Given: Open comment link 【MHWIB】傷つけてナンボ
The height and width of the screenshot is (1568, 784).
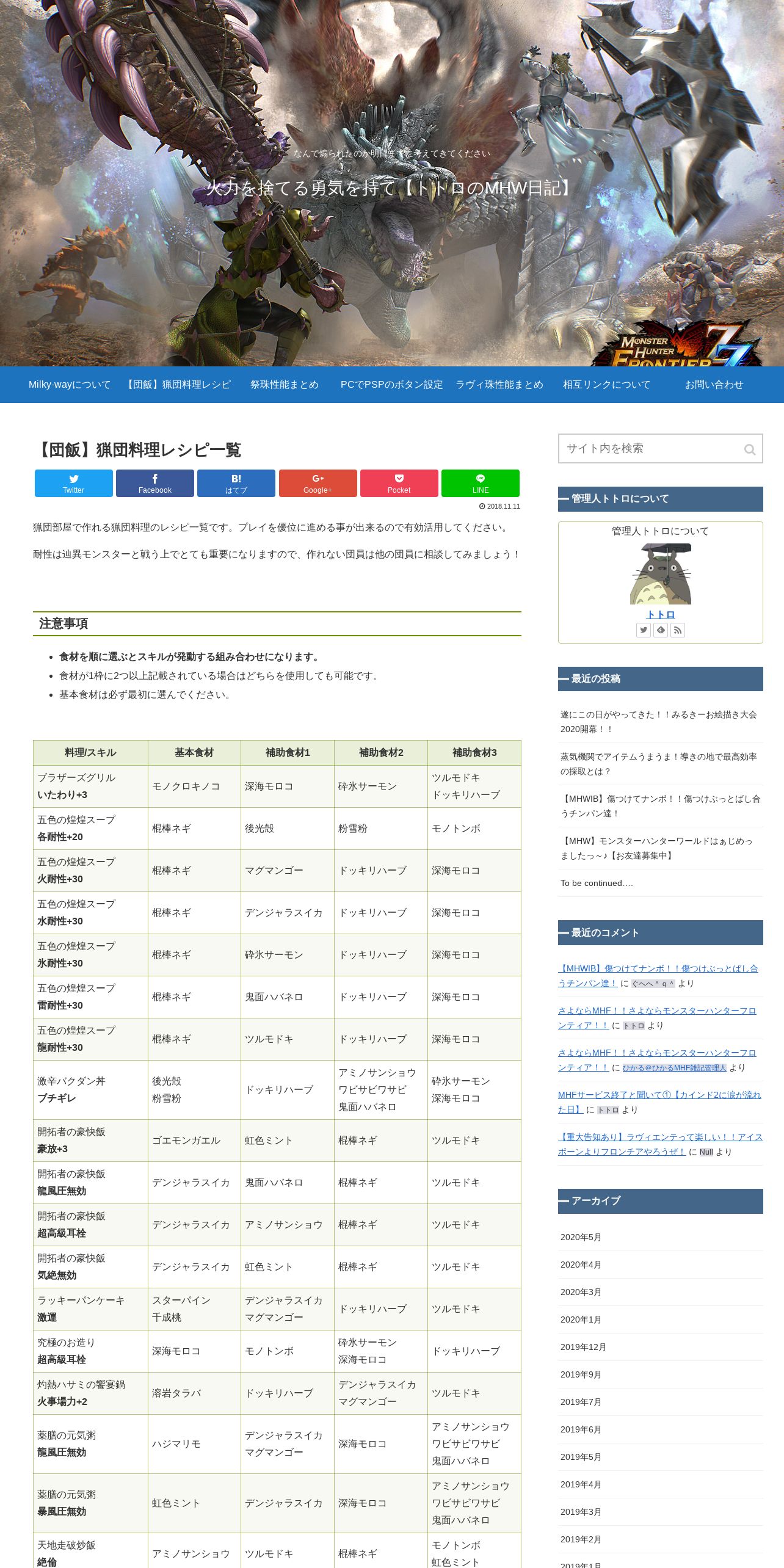Looking at the screenshot, I should pos(658,975).
